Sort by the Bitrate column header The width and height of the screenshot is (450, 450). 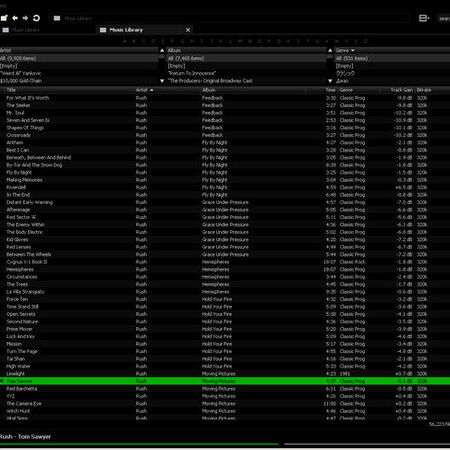click(424, 90)
